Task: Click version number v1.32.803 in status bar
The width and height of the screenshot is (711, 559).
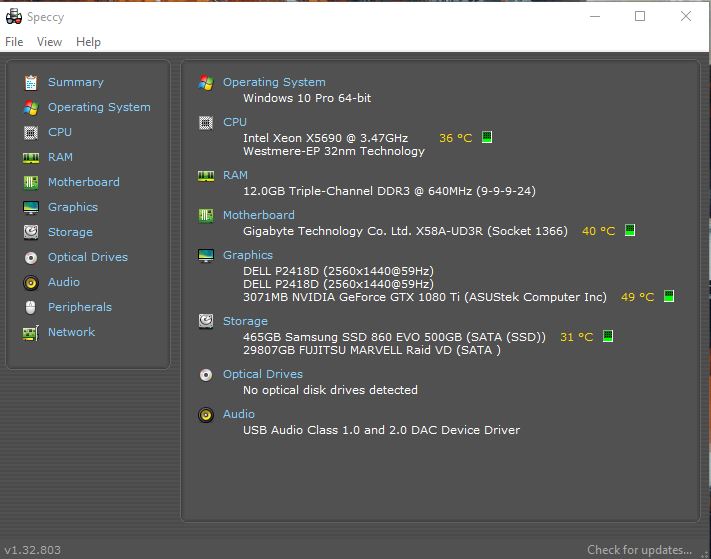Action: pos(32,550)
